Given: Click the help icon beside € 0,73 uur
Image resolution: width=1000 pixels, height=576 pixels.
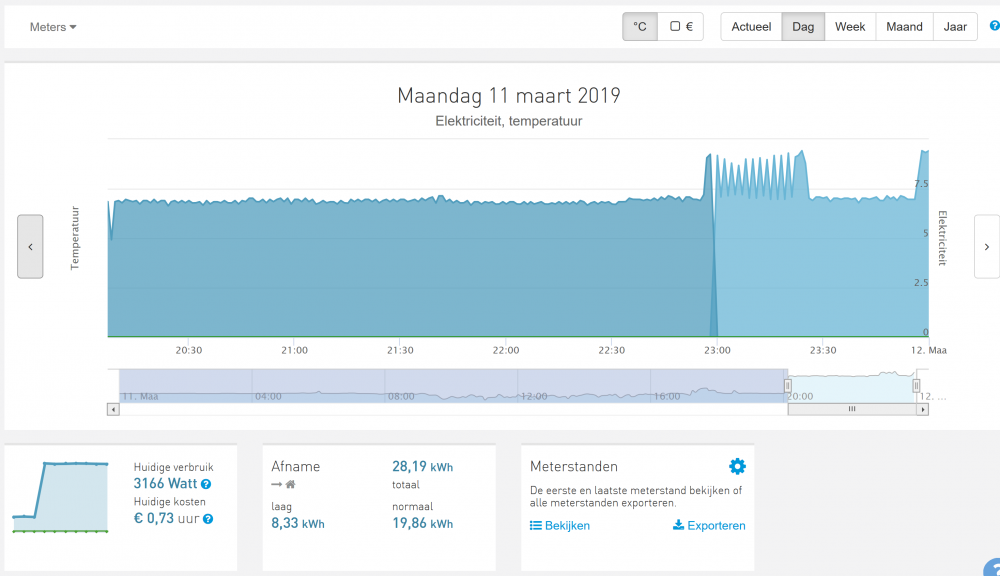Looking at the screenshot, I should click(206, 518).
